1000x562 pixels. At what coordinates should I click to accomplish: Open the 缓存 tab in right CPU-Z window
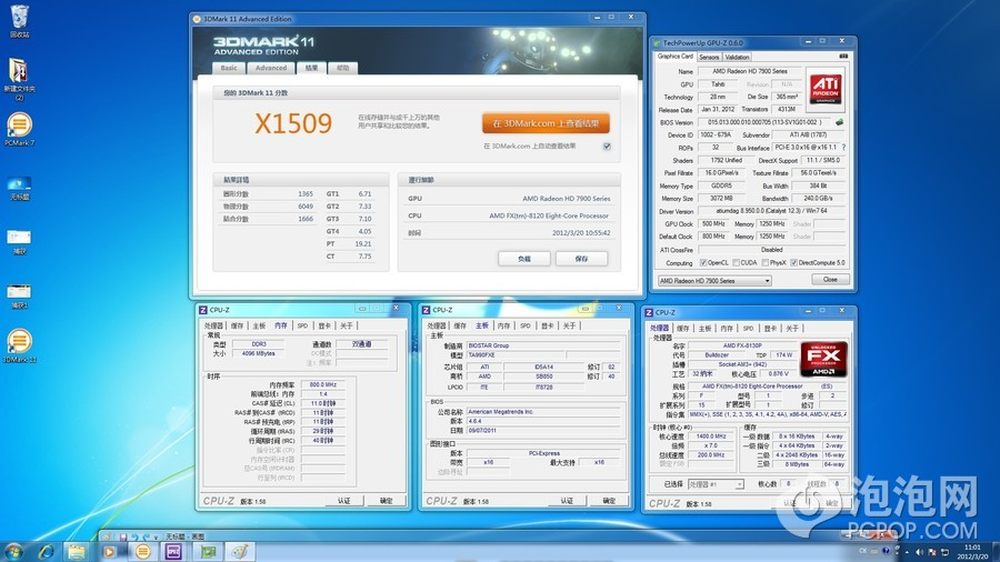(683, 329)
